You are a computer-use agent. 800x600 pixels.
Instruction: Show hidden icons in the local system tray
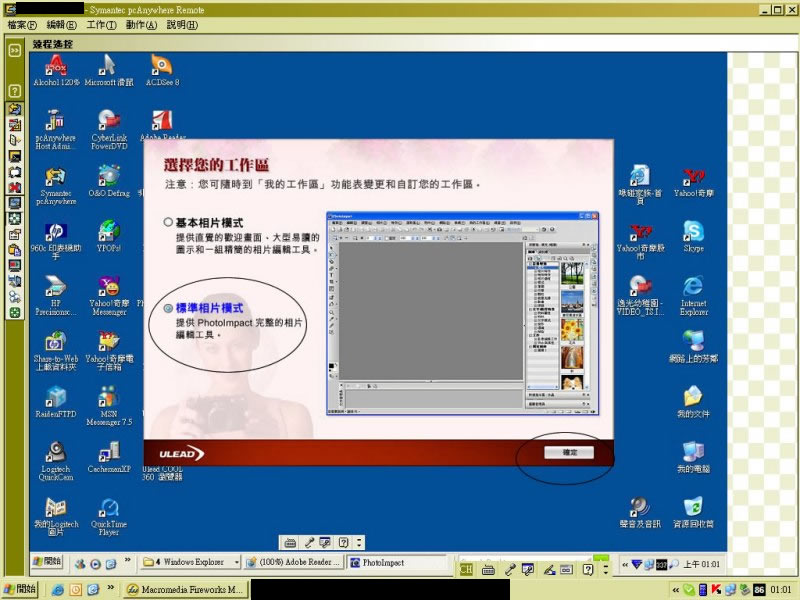[x=676, y=590]
